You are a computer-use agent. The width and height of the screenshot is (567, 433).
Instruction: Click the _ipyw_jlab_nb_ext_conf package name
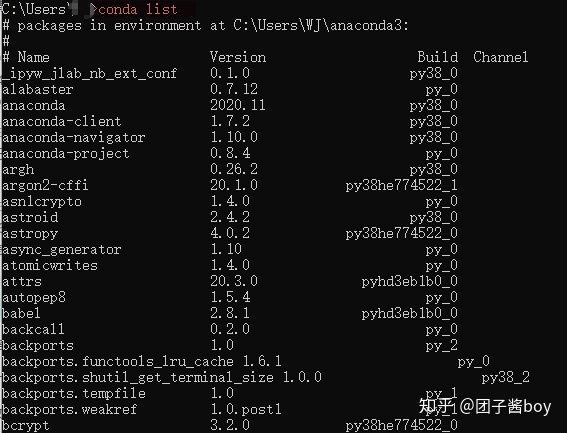(x=90, y=73)
